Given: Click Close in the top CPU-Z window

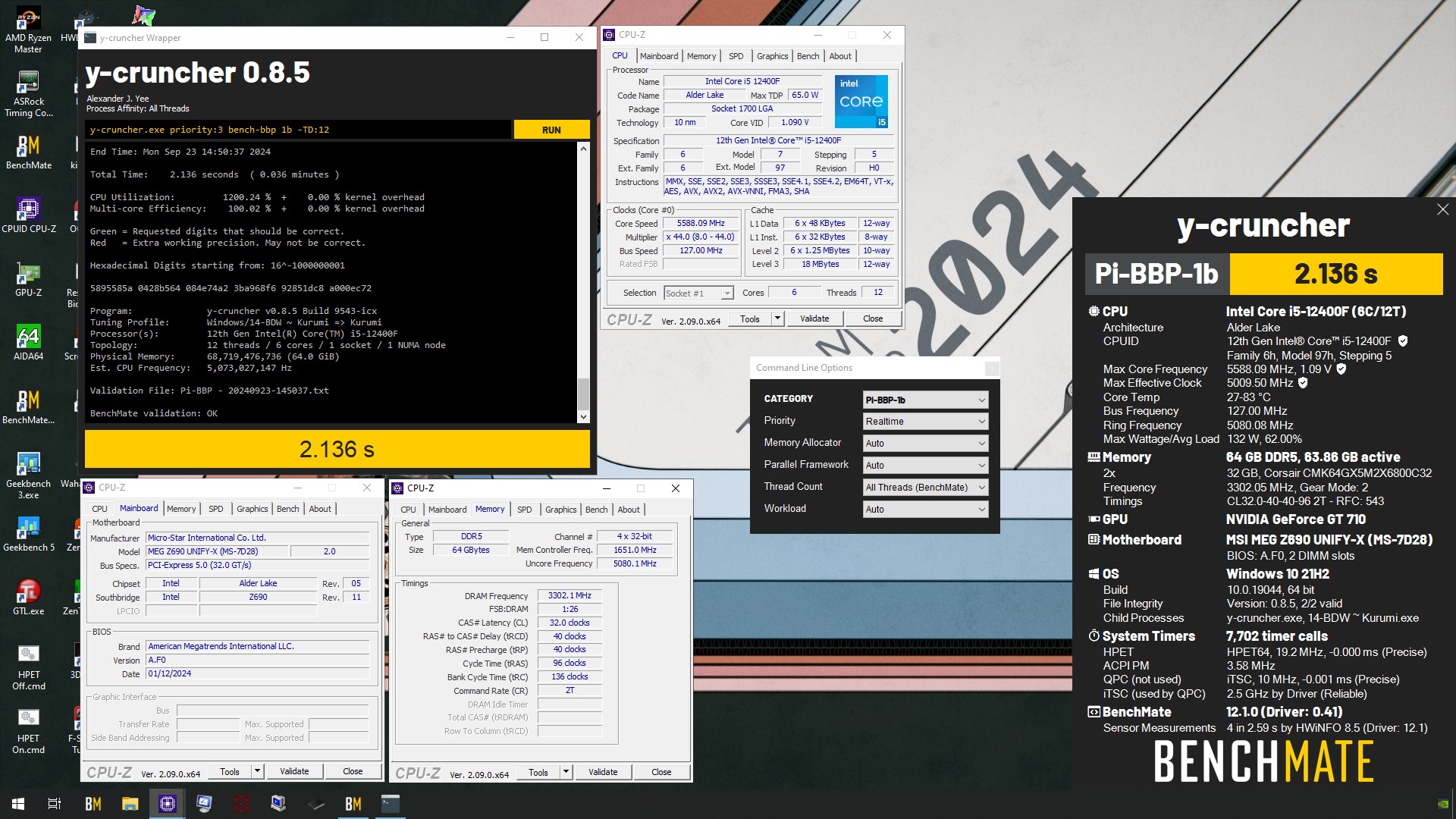Looking at the screenshot, I should point(873,319).
